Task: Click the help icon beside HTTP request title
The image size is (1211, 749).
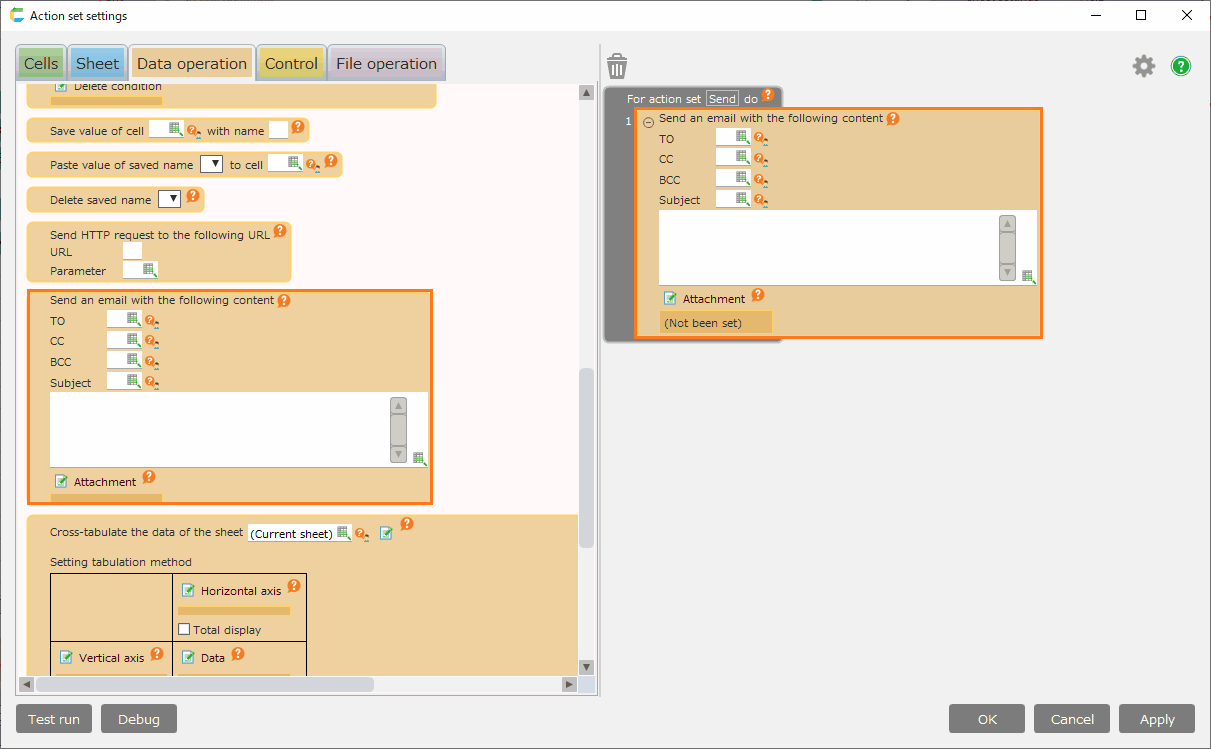Action: (280, 231)
